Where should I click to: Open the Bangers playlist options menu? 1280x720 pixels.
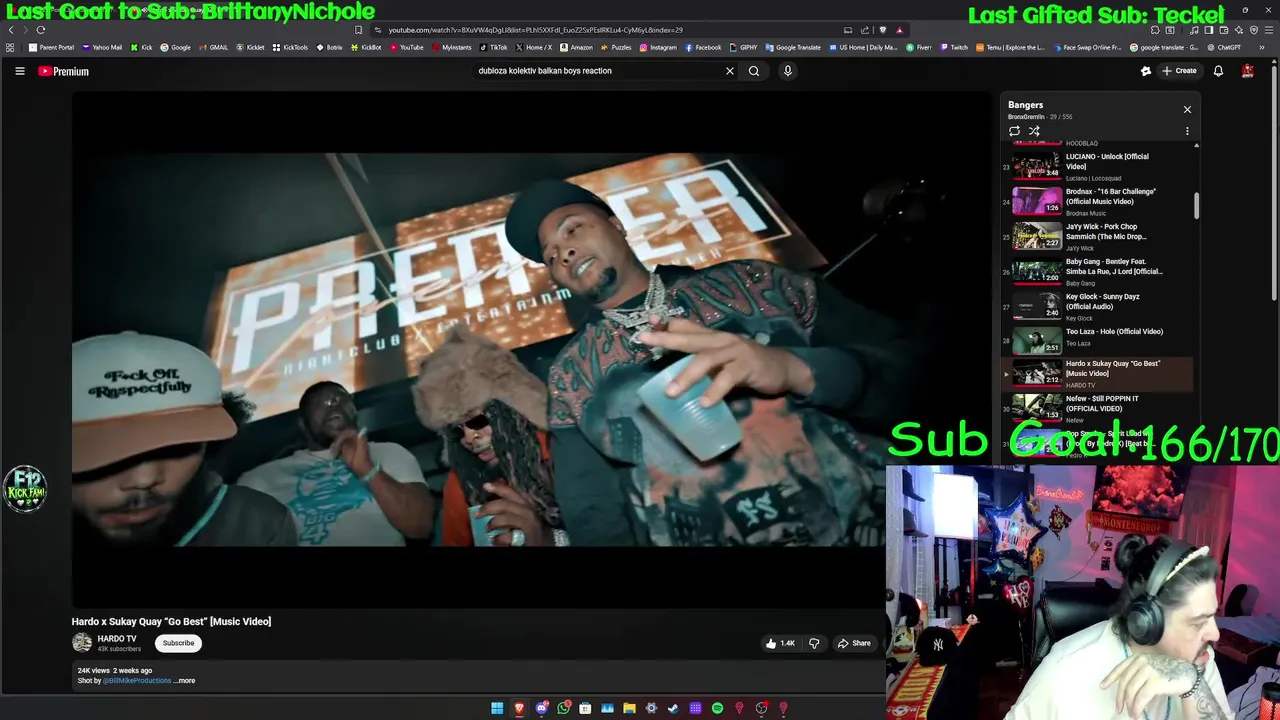pos(1187,131)
